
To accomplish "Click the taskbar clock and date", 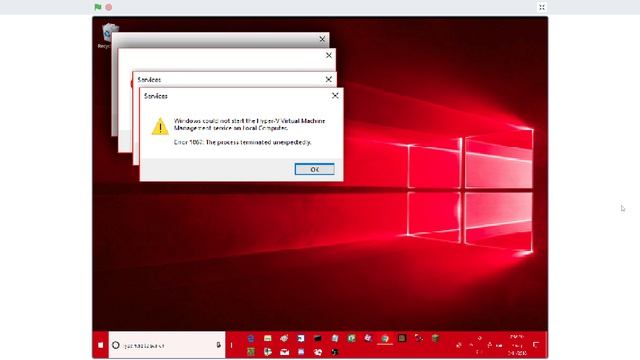I will [517, 345].
